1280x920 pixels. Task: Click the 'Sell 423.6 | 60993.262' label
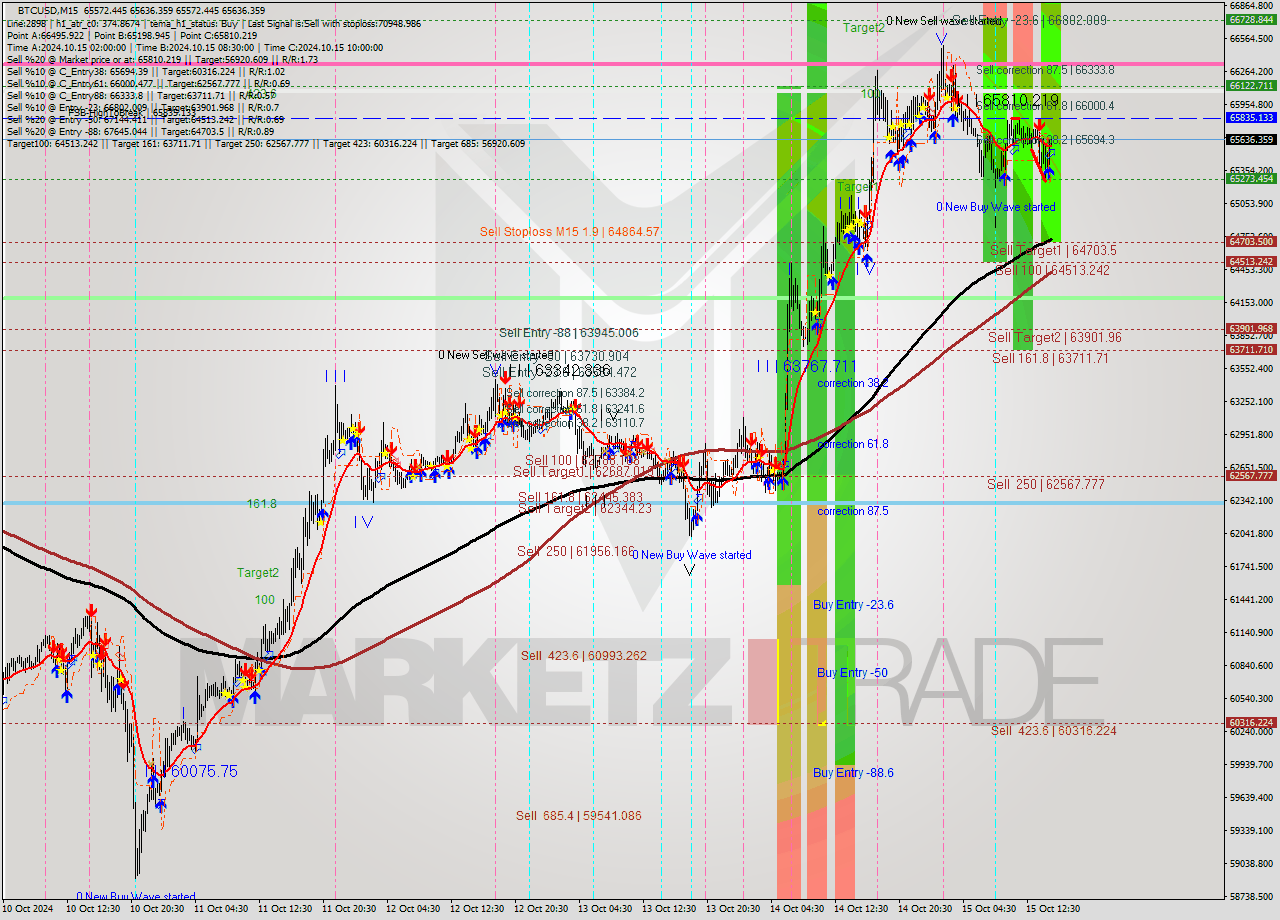[x=584, y=656]
